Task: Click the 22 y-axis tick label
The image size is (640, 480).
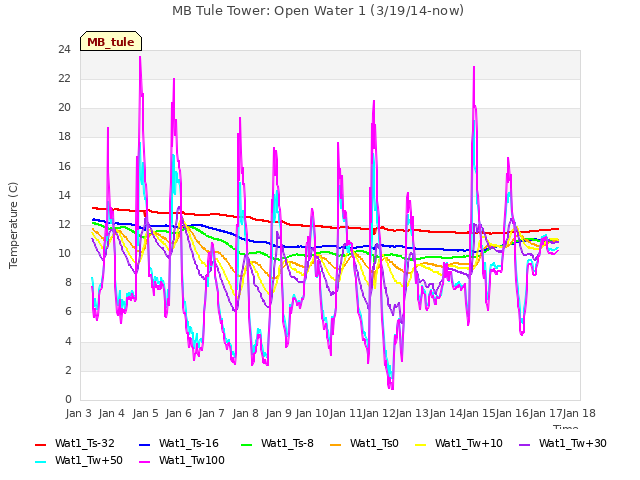Action: 64,79
